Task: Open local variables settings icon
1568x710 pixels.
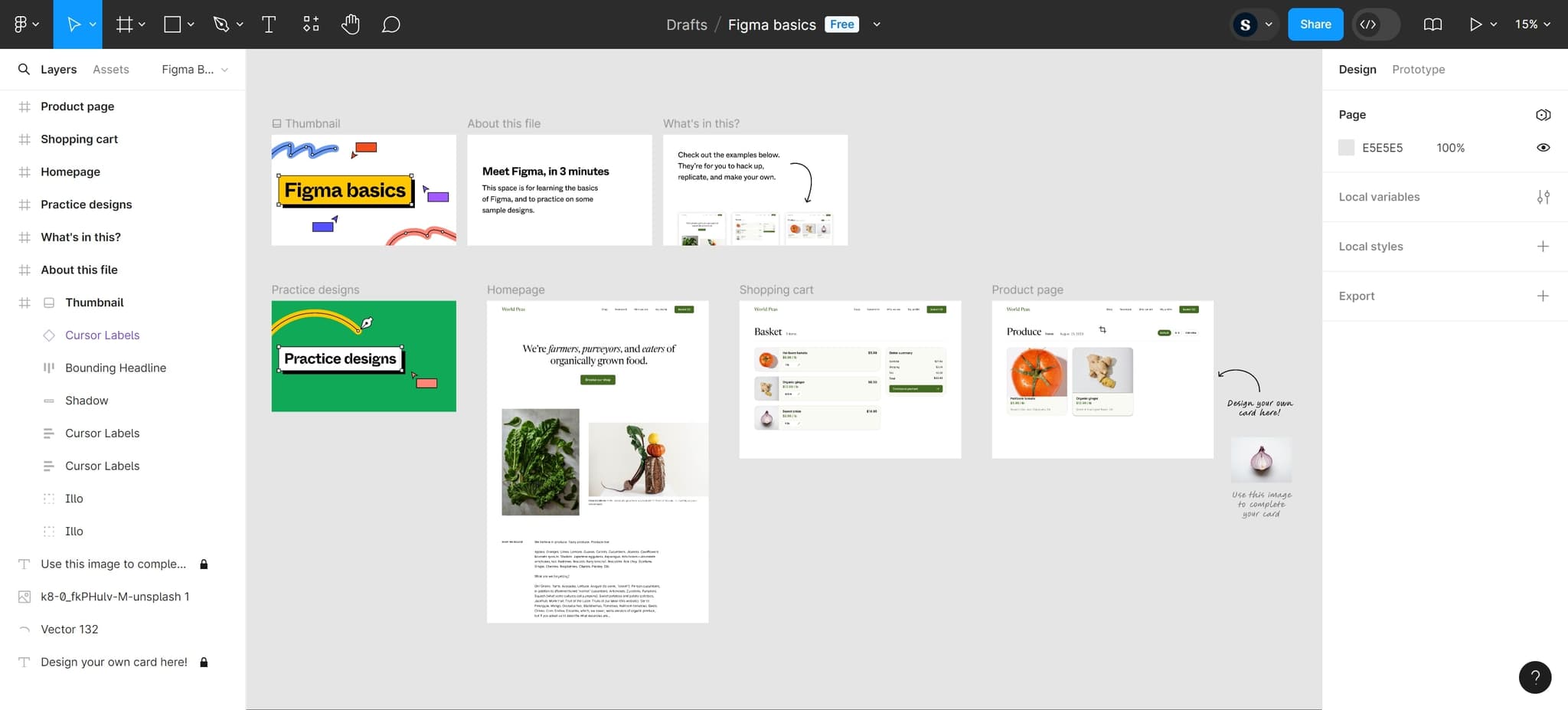Action: click(x=1544, y=197)
